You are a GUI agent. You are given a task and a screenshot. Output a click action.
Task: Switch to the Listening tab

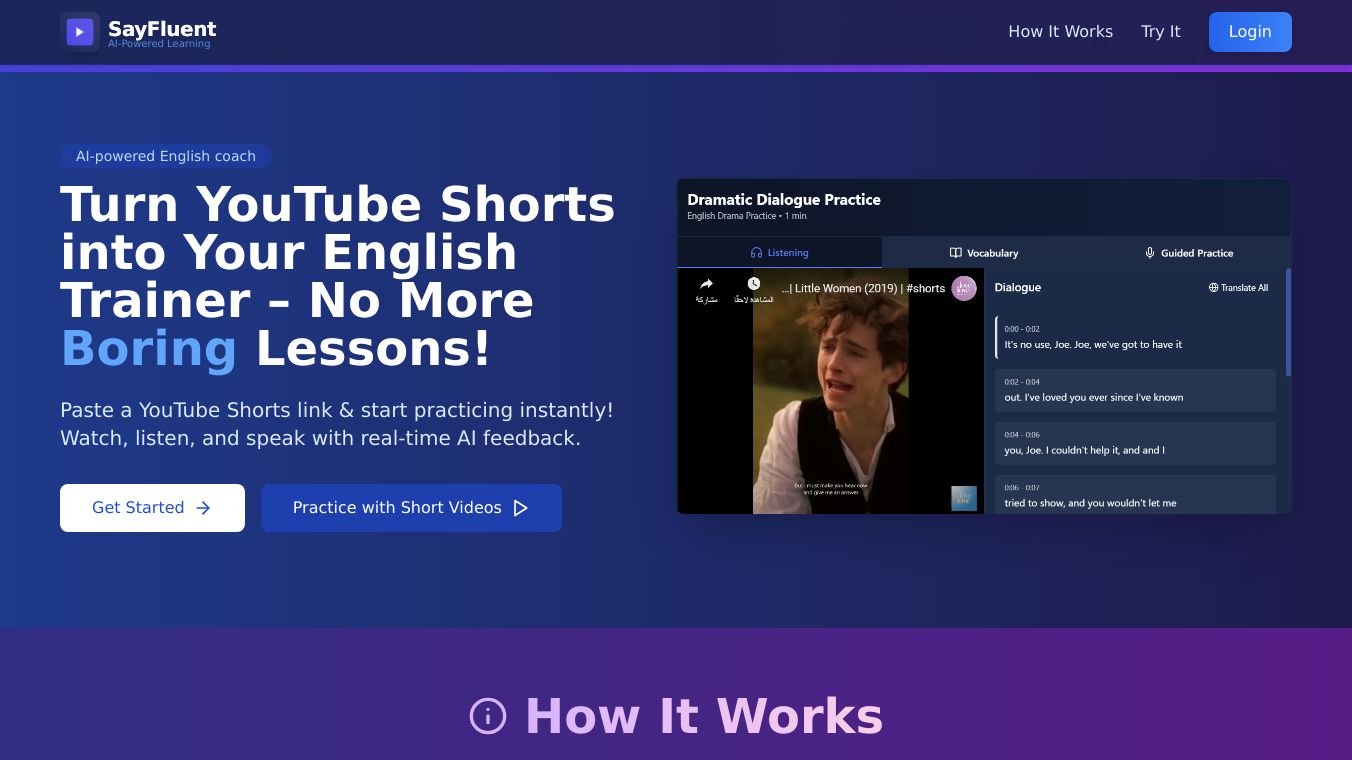pos(779,253)
